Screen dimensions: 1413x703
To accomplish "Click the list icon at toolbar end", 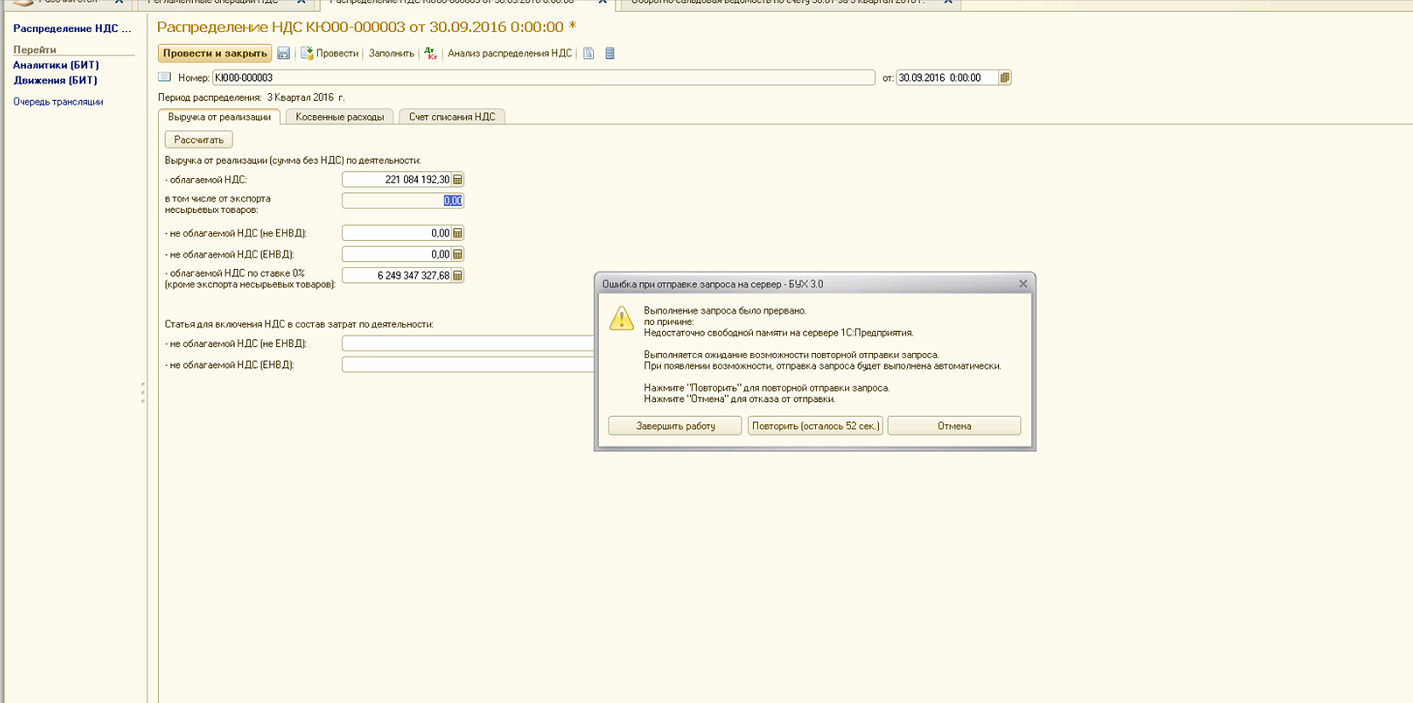I will coord(610,53).
